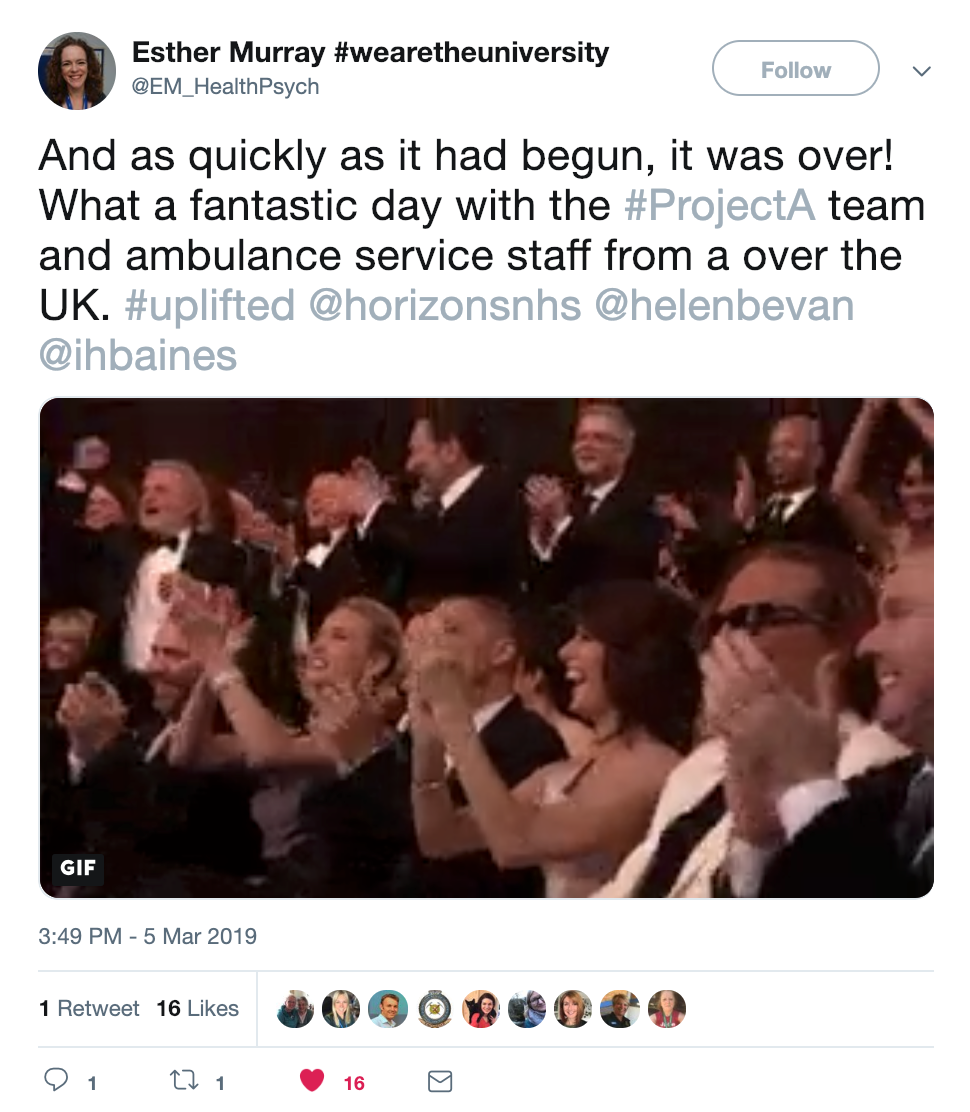Click the GIF badge on the media
This screenshot has width=970, height=1112.
click(x=78, y=867)
